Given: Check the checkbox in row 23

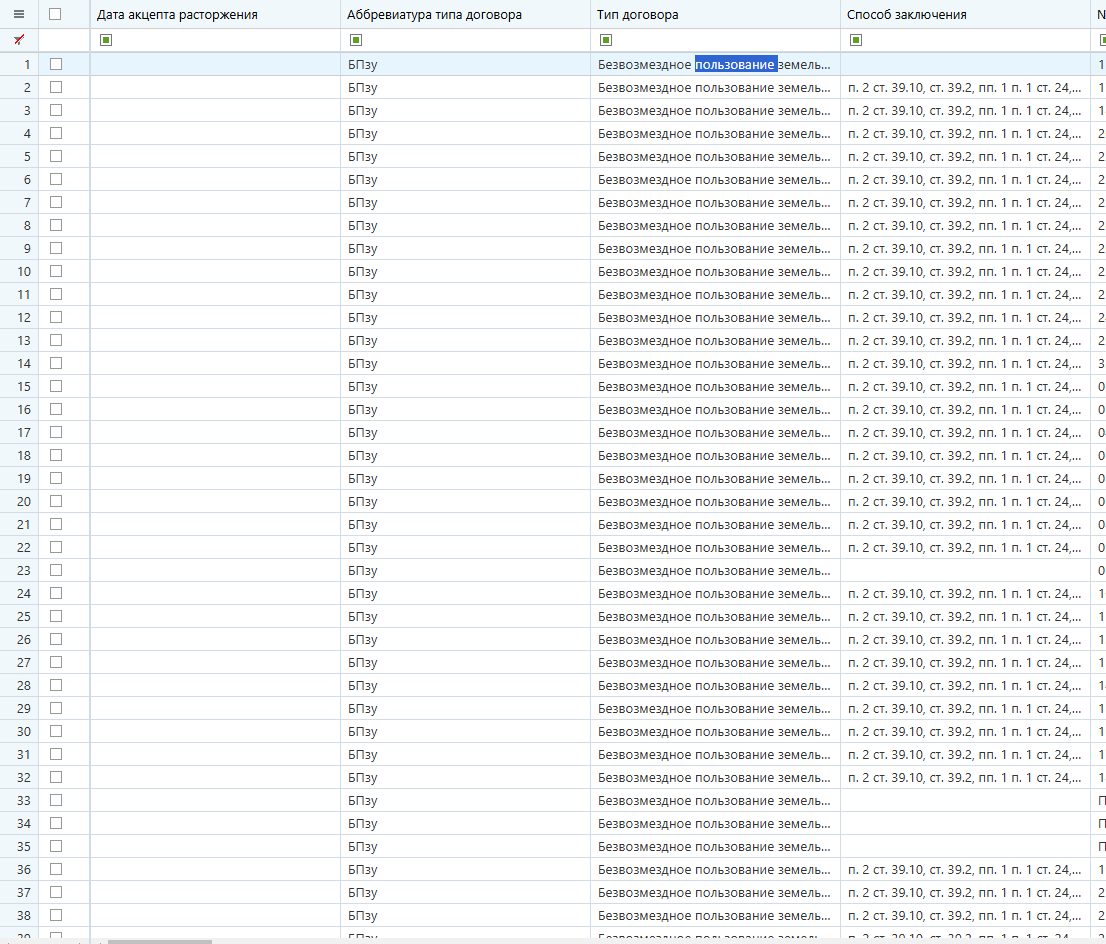Looking at the screenshot, I should pos(56,570).
